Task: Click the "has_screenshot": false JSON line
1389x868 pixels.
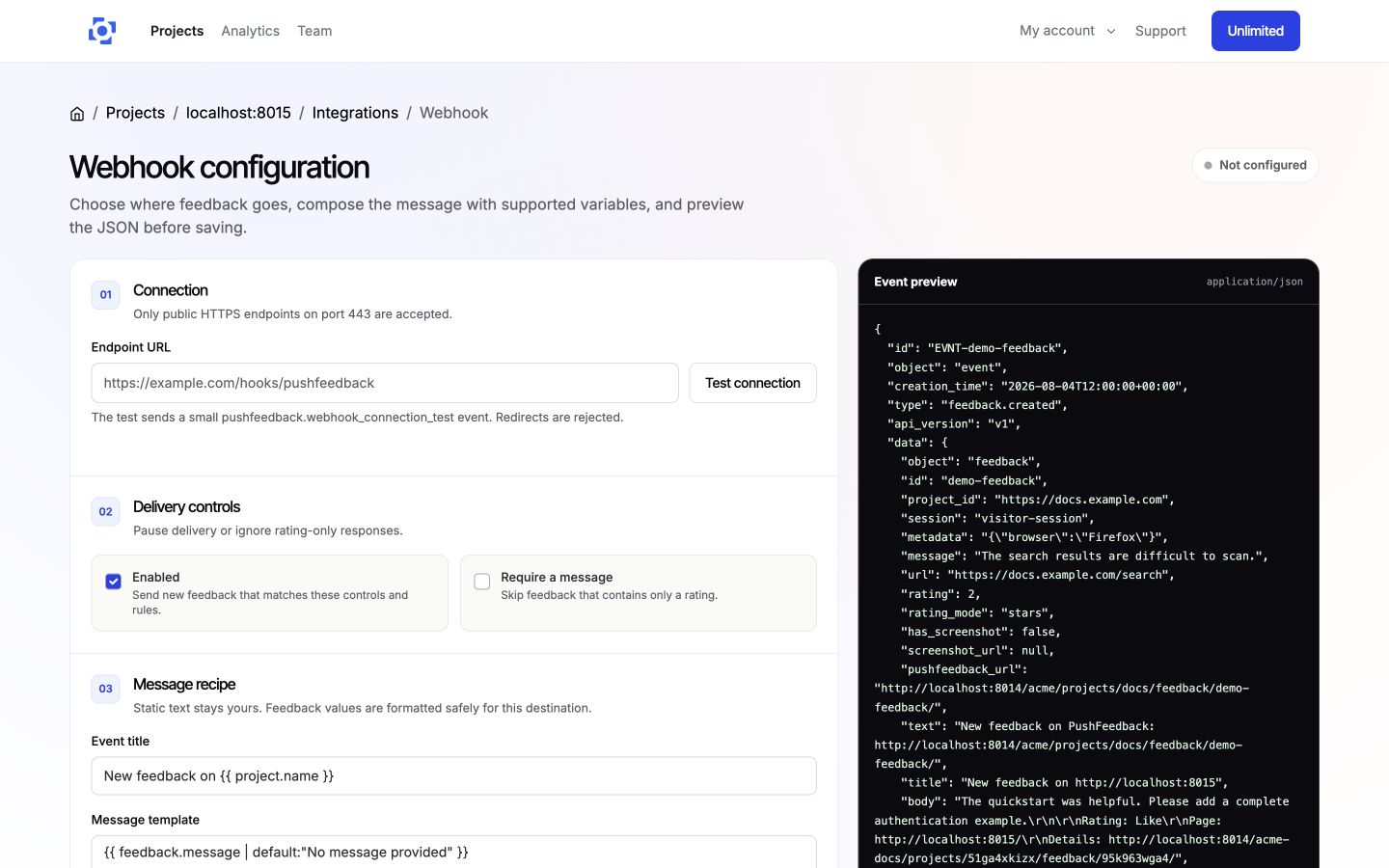Action: (x=981, y=632)
